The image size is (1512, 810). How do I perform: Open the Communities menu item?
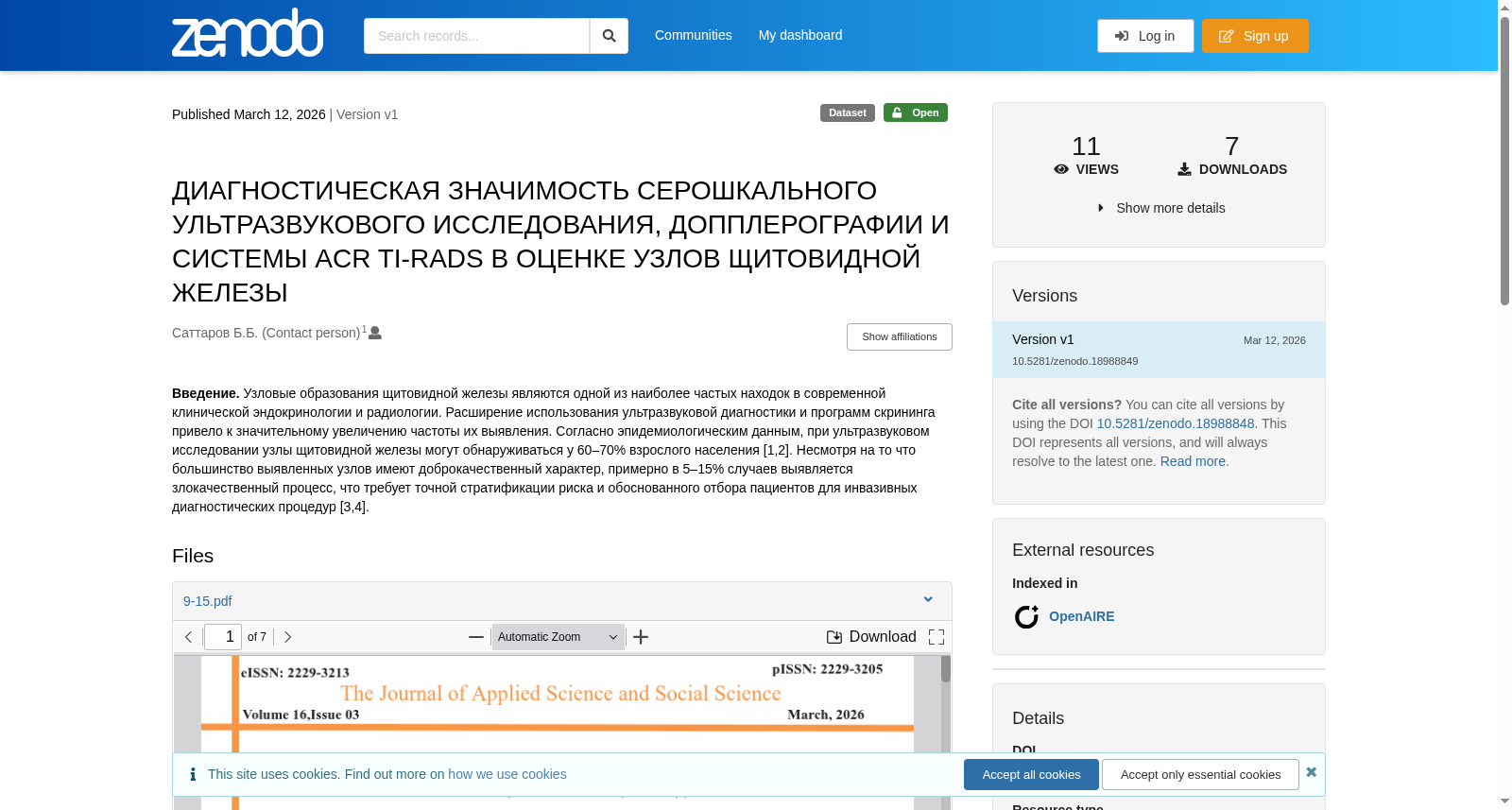pos(694,35)
